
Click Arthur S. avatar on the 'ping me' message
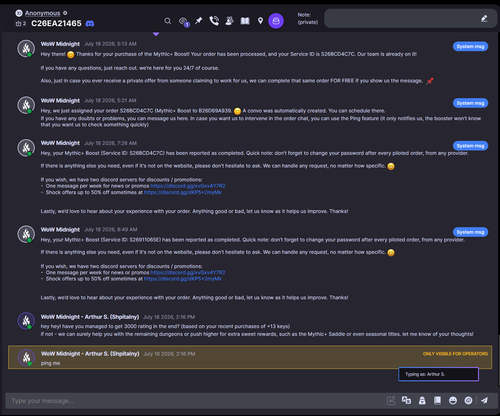[26, 358]
